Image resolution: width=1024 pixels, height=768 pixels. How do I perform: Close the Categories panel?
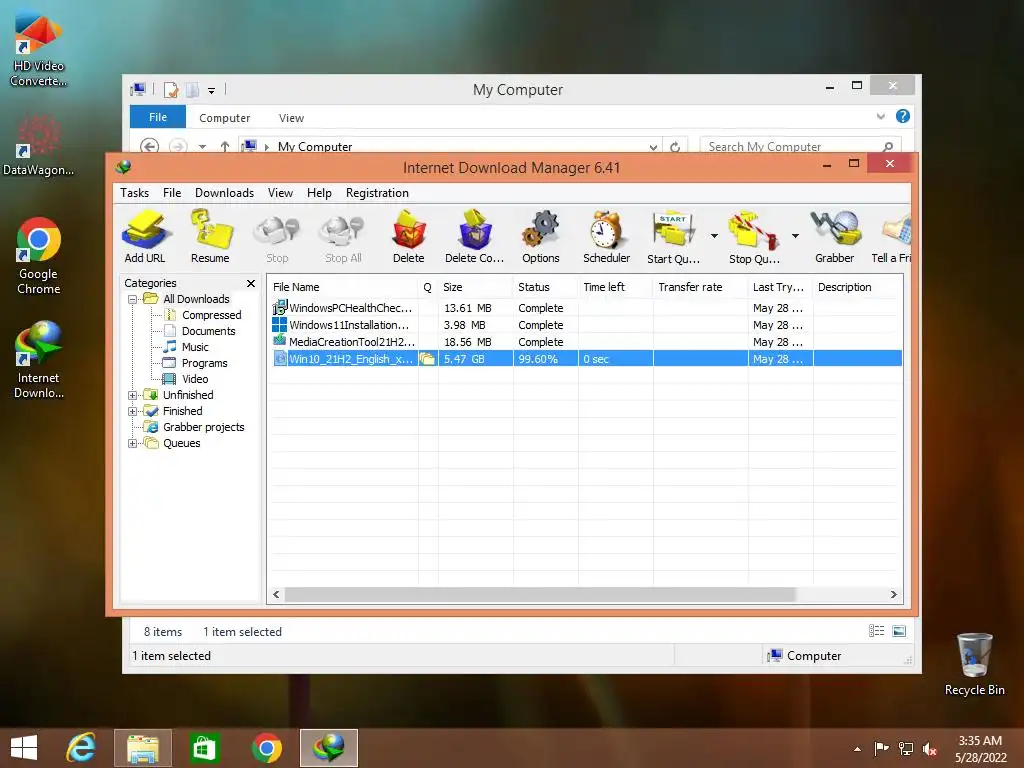click(x=251, y=283)
